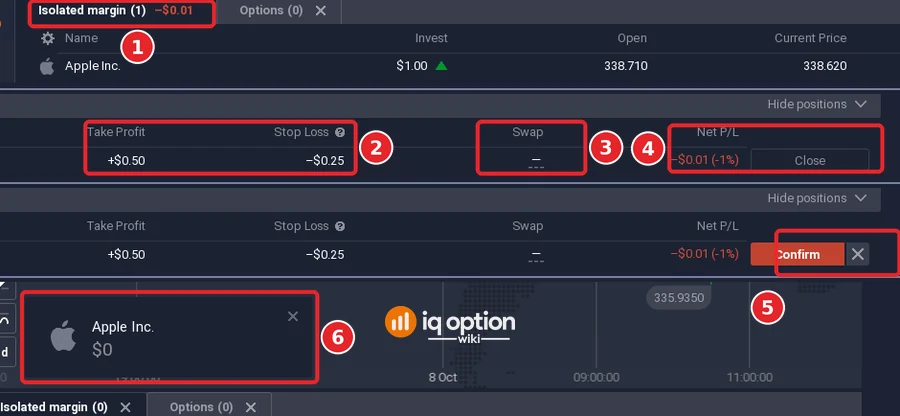Screen dimensions: 900x416
Task: Click the Swap header in the Confirm-button panel
Action: (527, 226)
